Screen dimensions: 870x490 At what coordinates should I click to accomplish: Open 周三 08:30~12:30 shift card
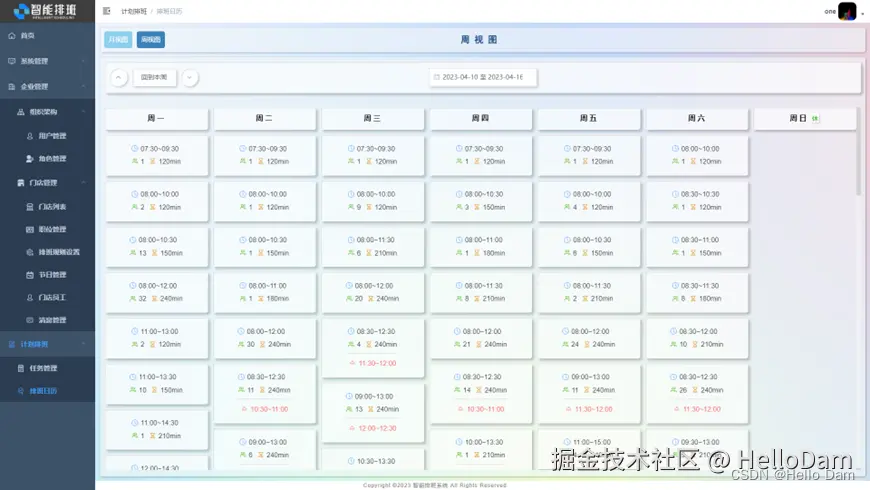[373, 348]
